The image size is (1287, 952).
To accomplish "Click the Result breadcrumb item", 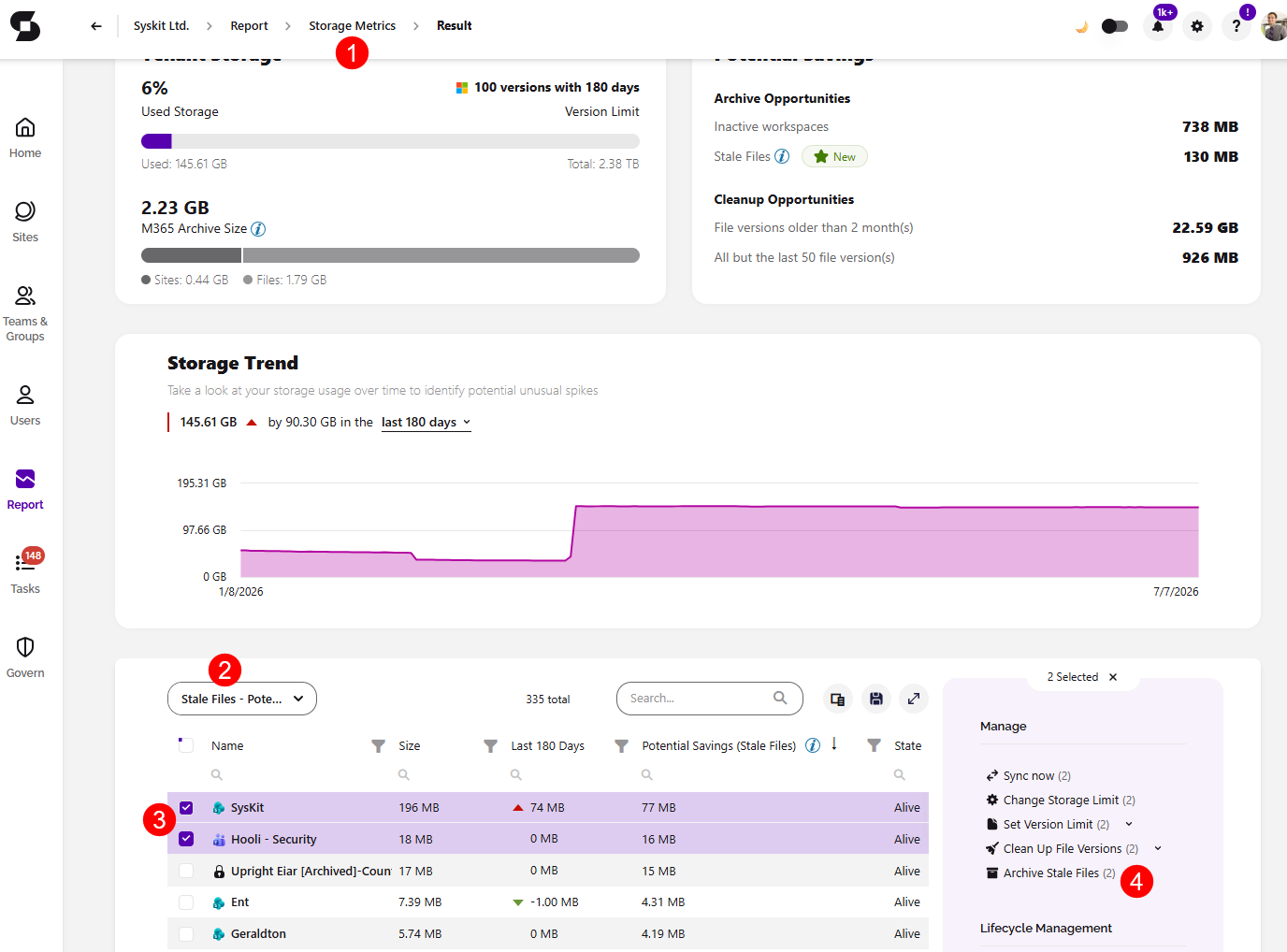I will coord(455,26).
